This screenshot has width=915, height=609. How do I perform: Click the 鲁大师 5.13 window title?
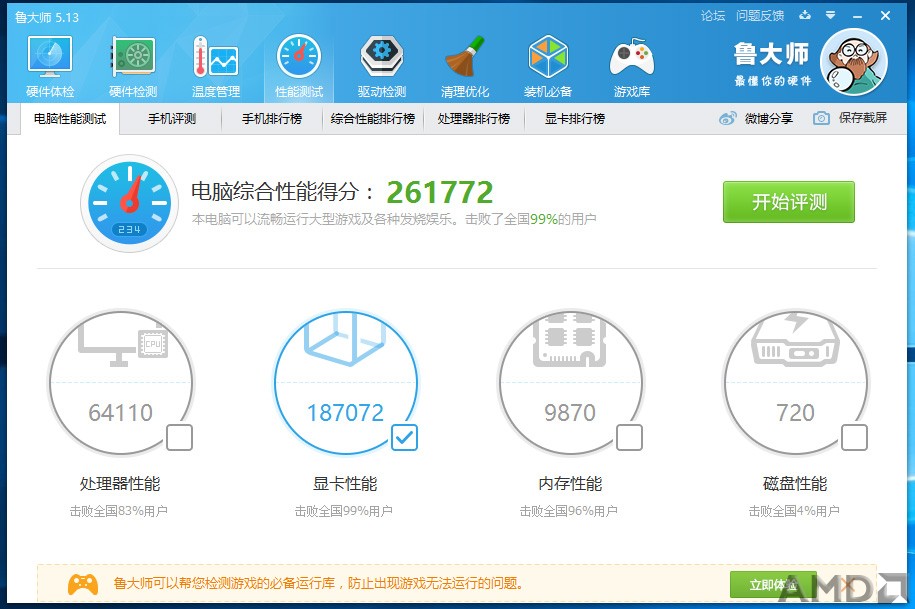click(47, 17)
